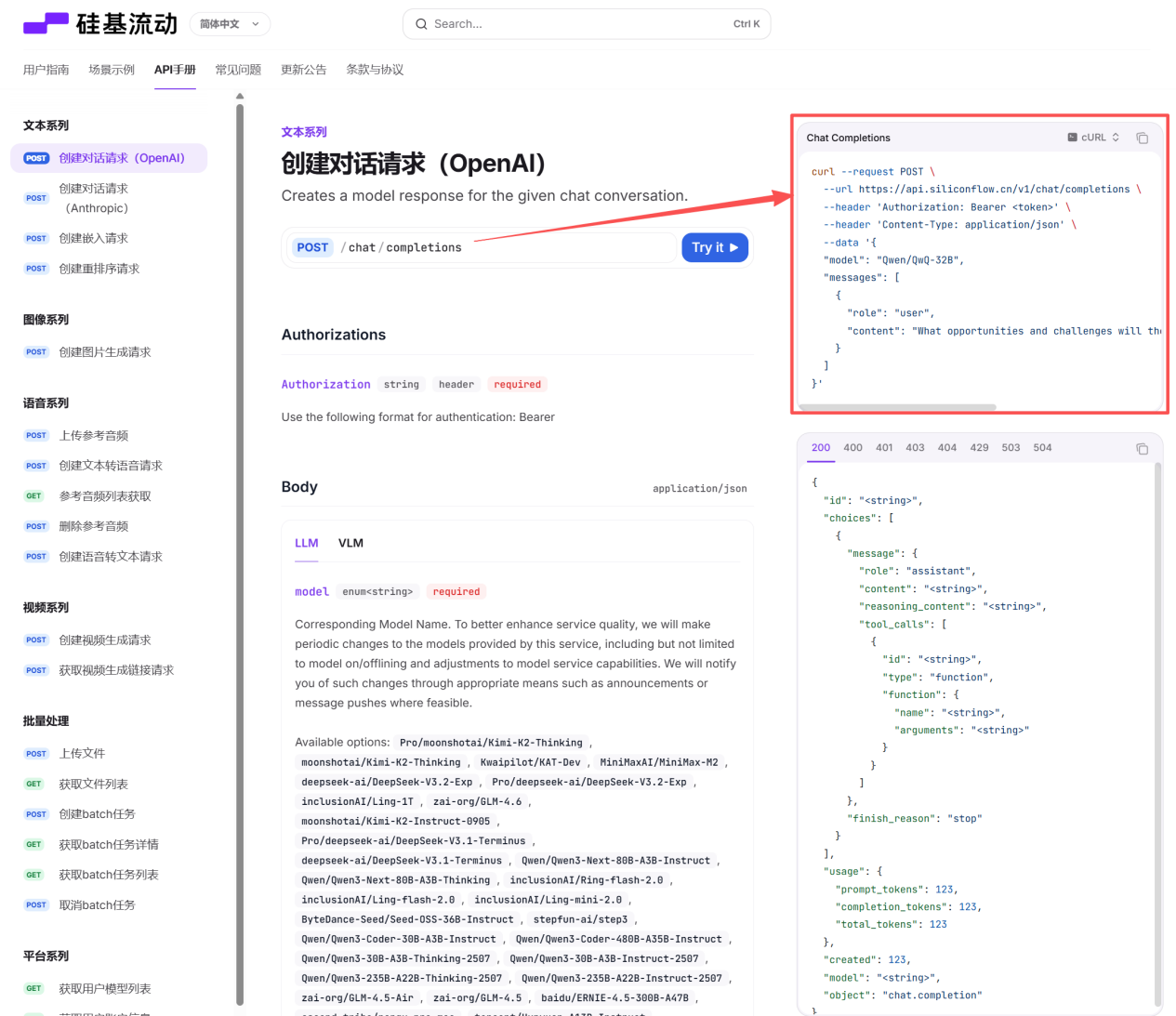Open the 场景示例 tab
The image size is (1176, 1016).
pos(112,70)
